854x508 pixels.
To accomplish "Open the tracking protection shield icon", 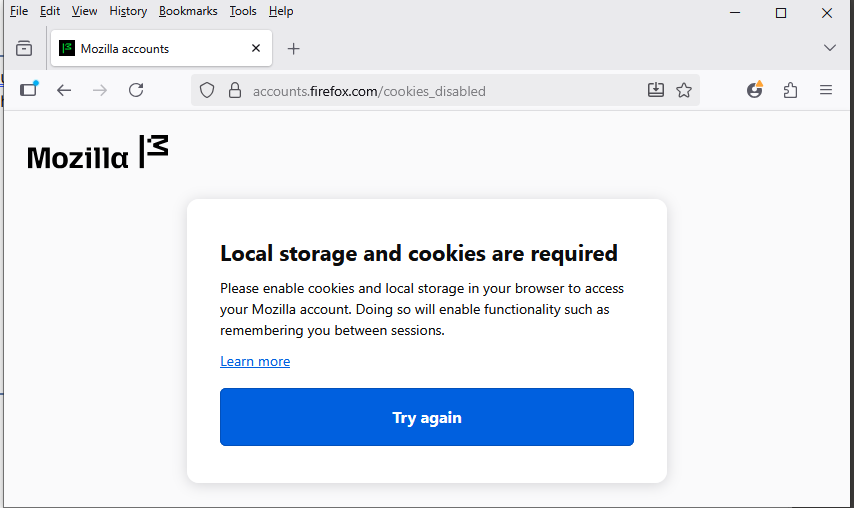I will point(207,90).
